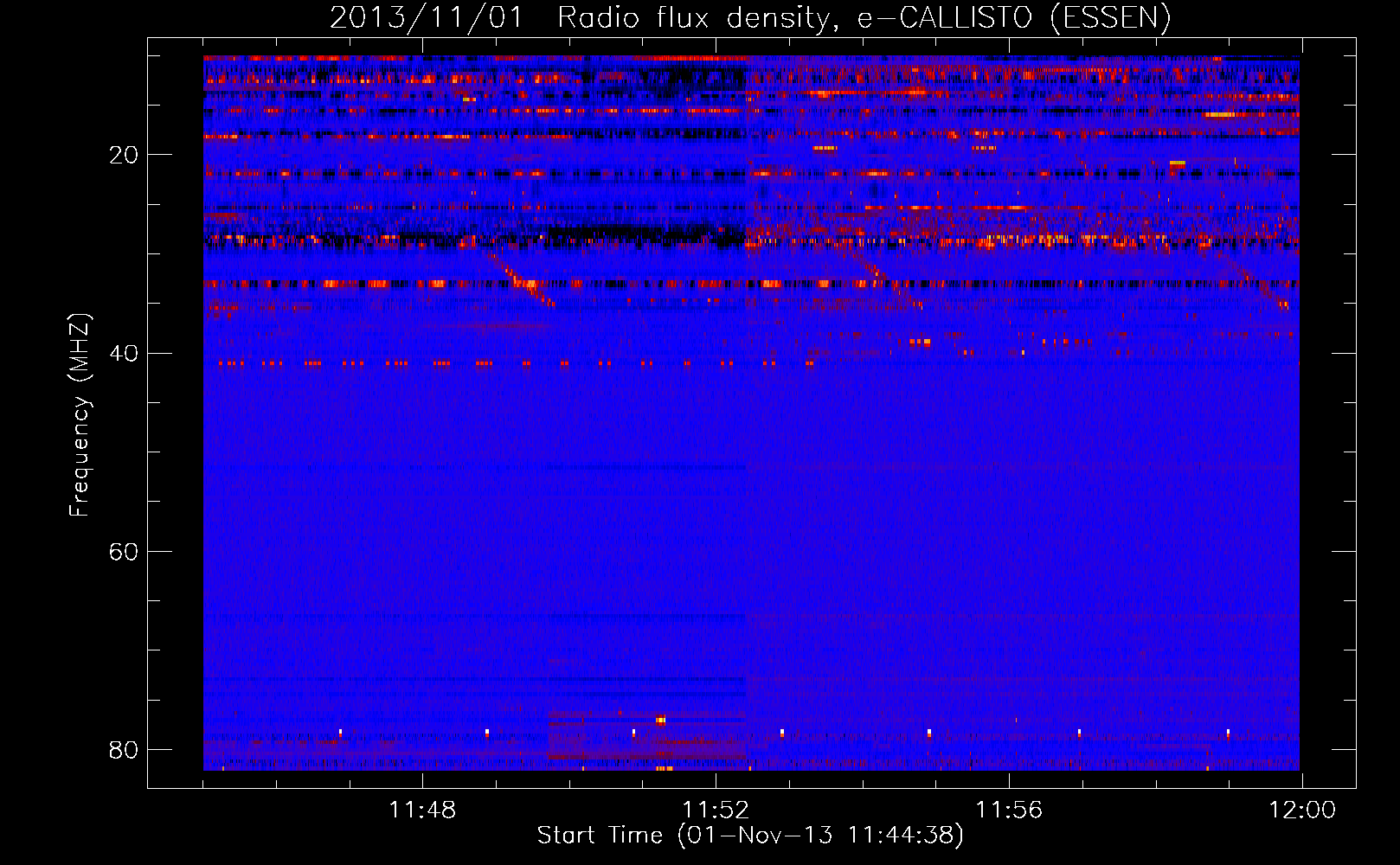Click the 40 MHz frequency tick label
1400x865 pixels.
pos(124,353)
